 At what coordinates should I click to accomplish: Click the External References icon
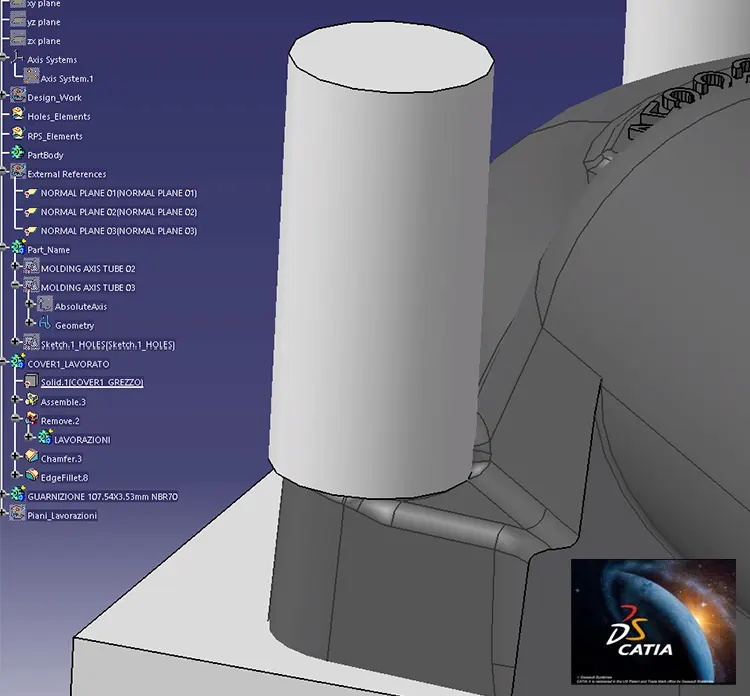point(18,172)
